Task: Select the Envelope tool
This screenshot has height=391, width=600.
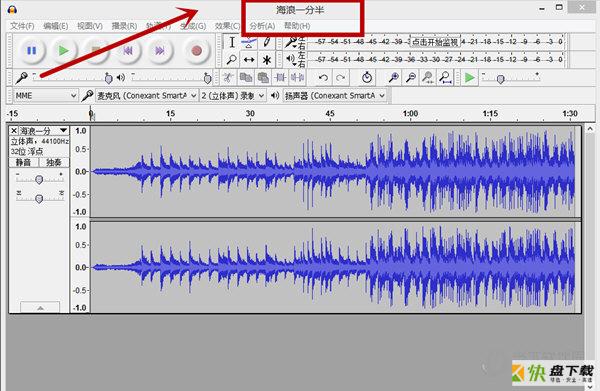Action: click(x=249, y=42)
